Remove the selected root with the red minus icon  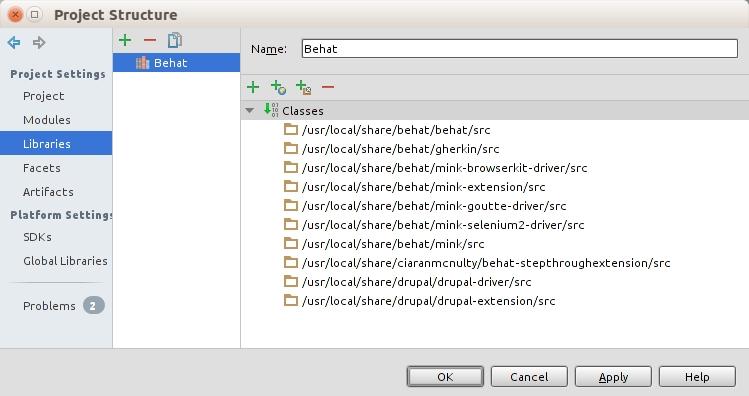pyautogui.click(x=328, y=87)
